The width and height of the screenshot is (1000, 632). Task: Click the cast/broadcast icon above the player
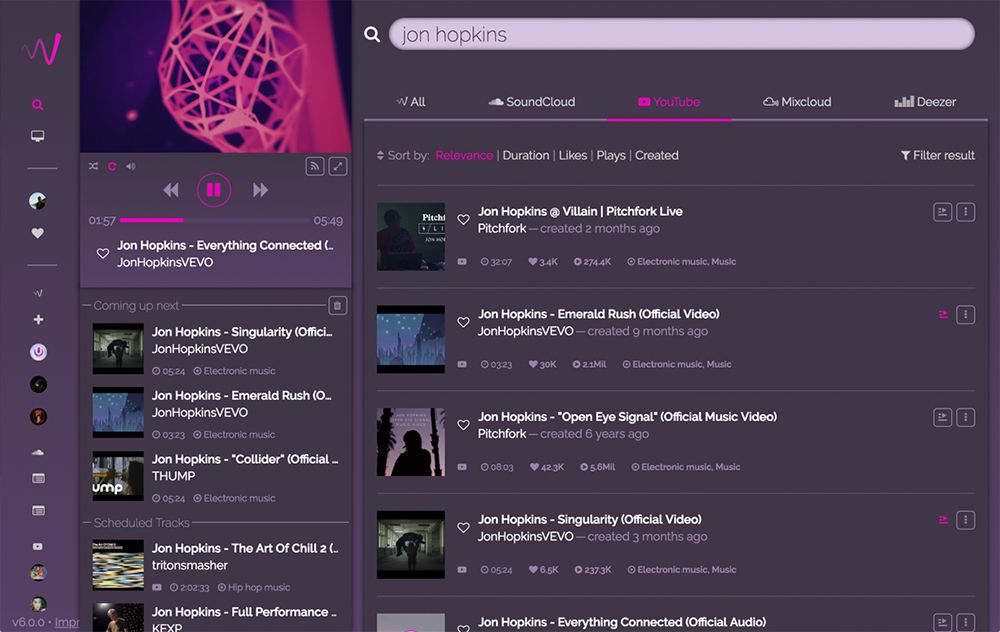(x=315, y=166)
